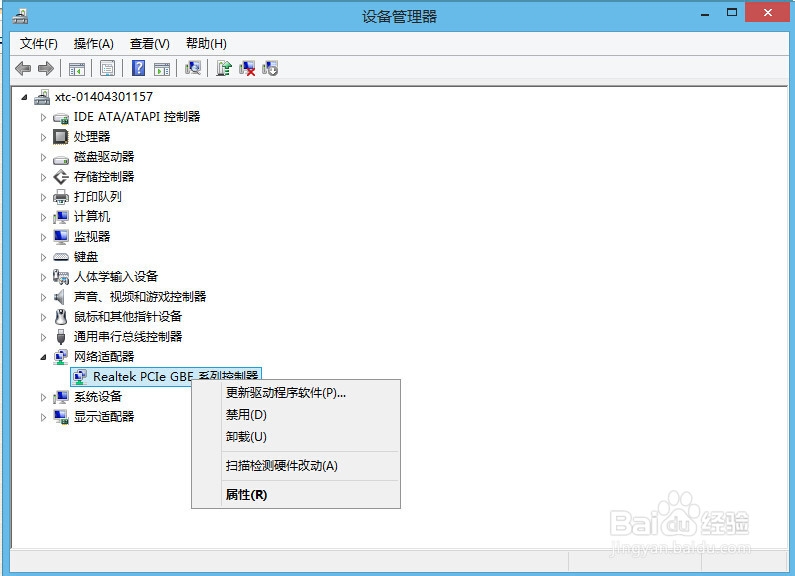Click the Uninstall device toolbar icon

(247, 68)
